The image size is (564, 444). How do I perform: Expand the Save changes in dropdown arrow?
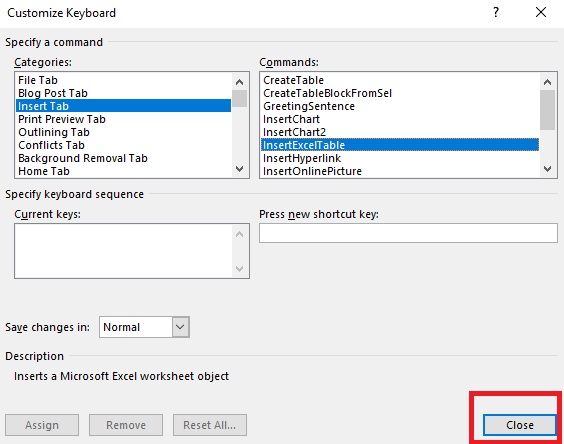(x=180, y=327)
